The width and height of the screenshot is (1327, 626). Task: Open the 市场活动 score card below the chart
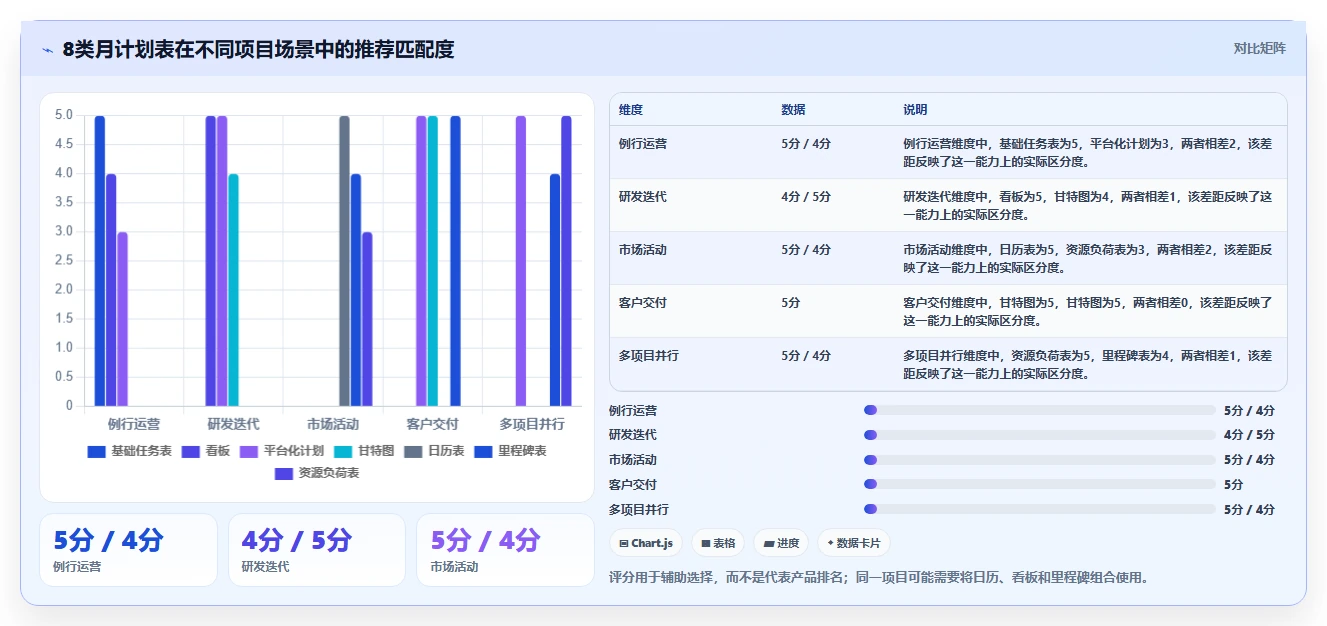coord(505,550)
